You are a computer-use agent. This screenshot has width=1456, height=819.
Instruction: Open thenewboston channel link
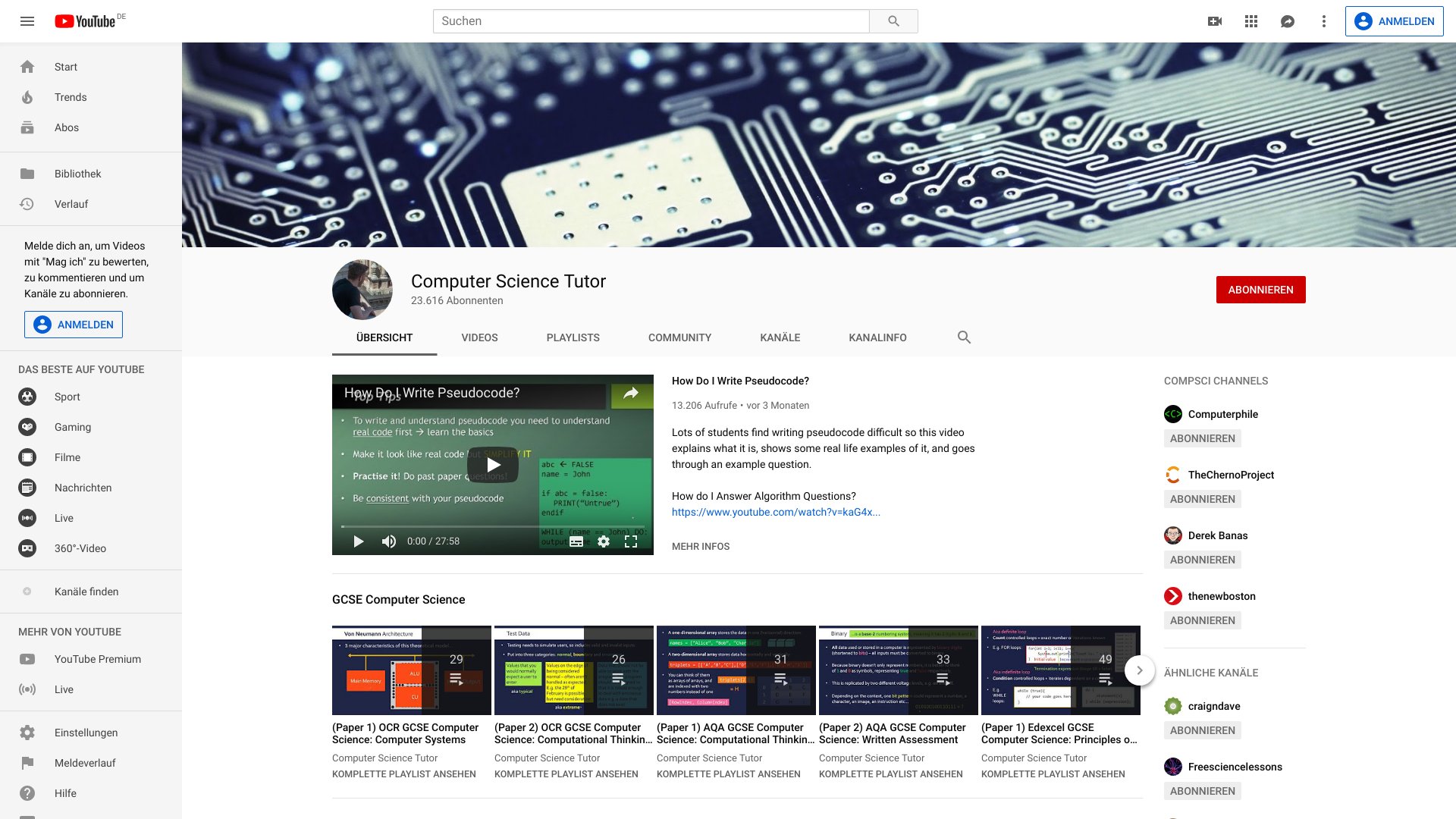pos(1222,596)
